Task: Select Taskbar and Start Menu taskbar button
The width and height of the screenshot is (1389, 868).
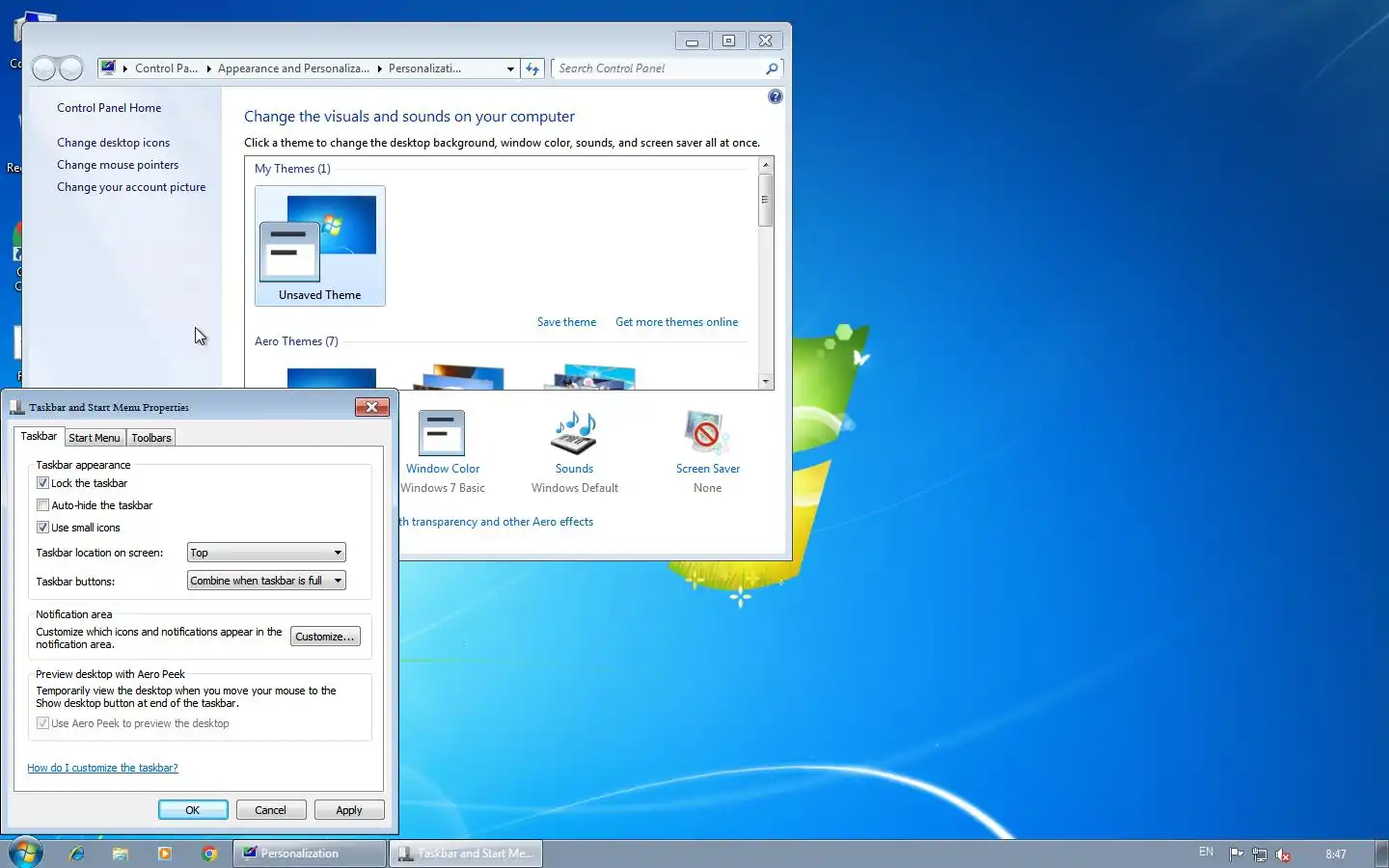Action: pos(466,854)
